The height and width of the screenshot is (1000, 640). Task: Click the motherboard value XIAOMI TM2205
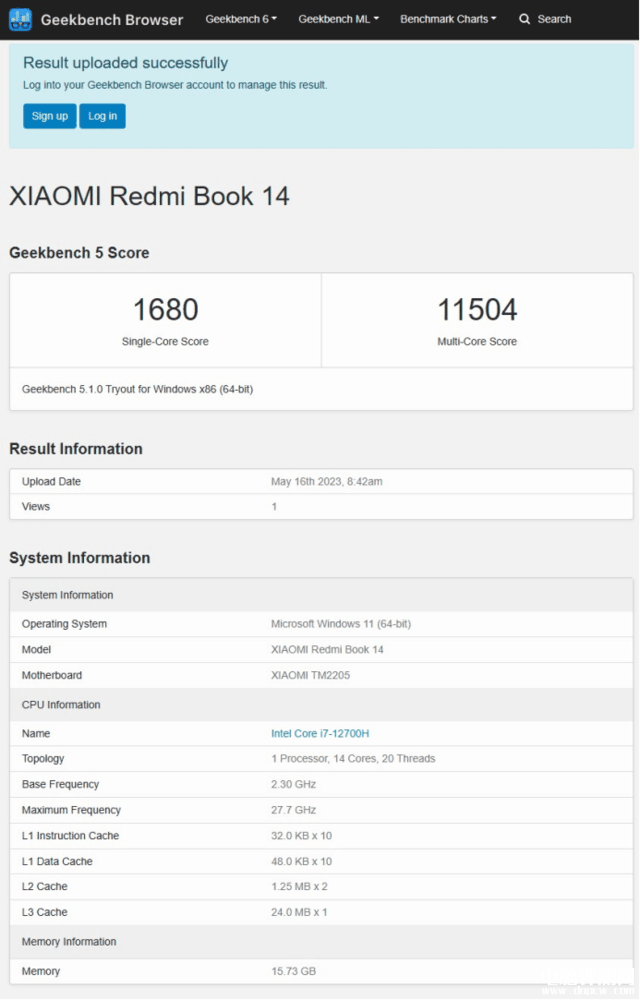pos(310,675)
